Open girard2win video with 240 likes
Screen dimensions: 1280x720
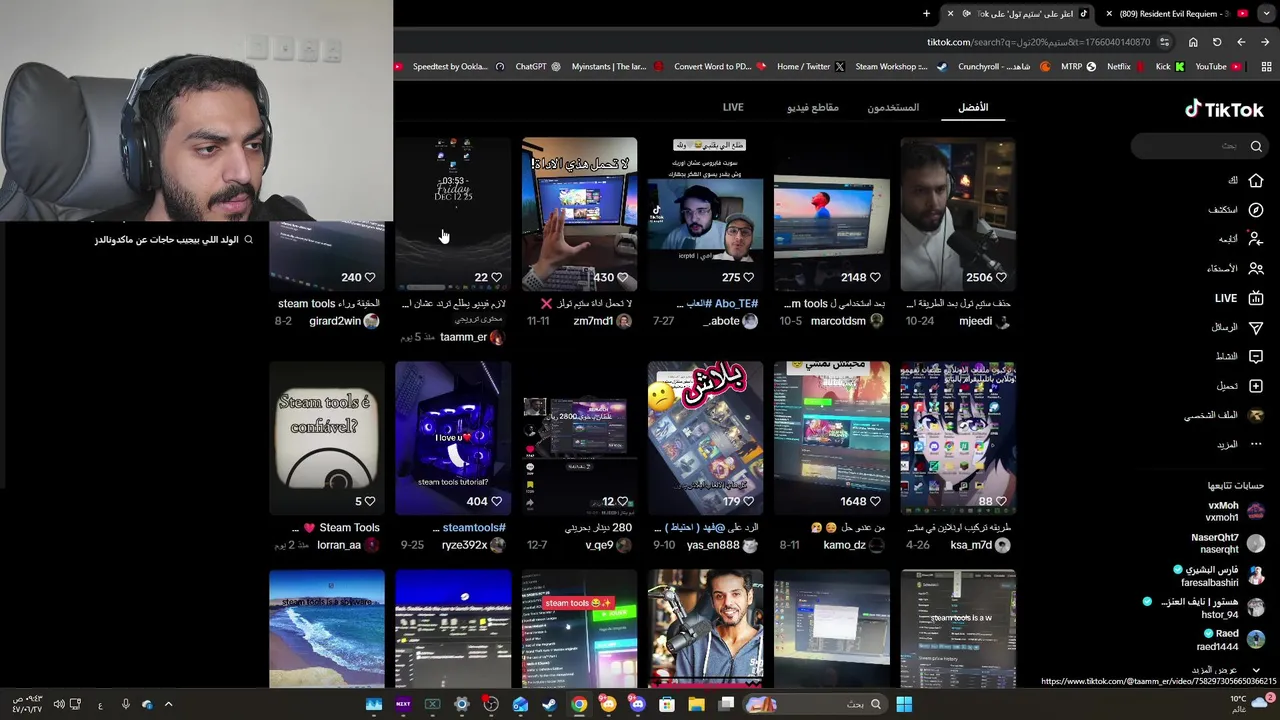pyautogui.click(x=327, y=255)
